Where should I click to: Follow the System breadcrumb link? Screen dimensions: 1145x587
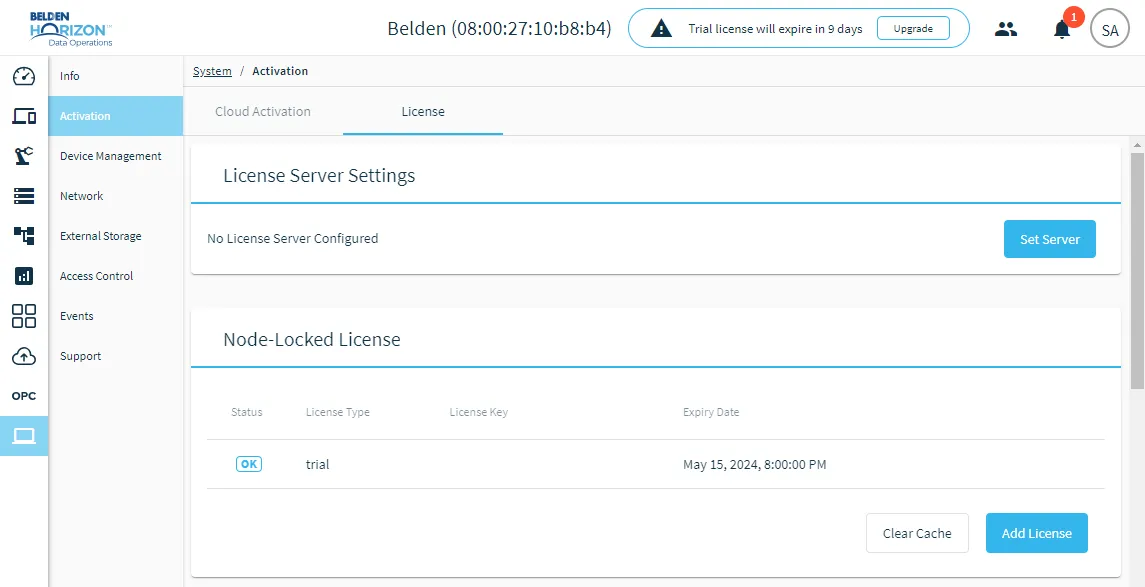212,71
